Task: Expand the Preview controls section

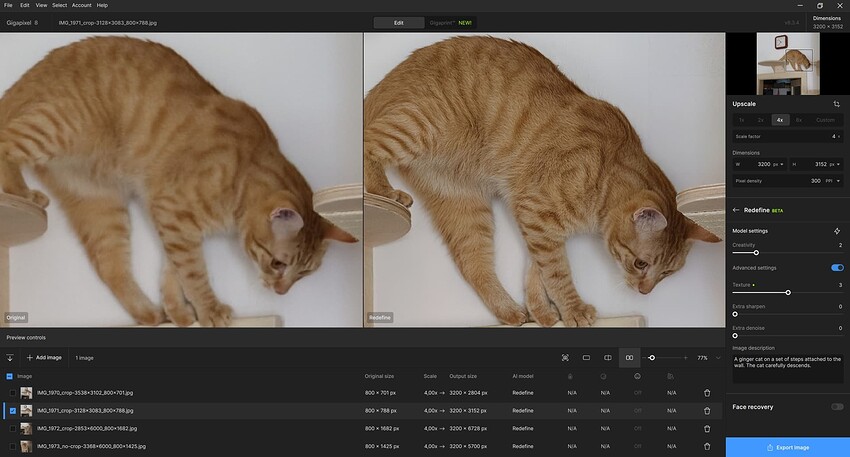Action: click(x=26, y=337)
